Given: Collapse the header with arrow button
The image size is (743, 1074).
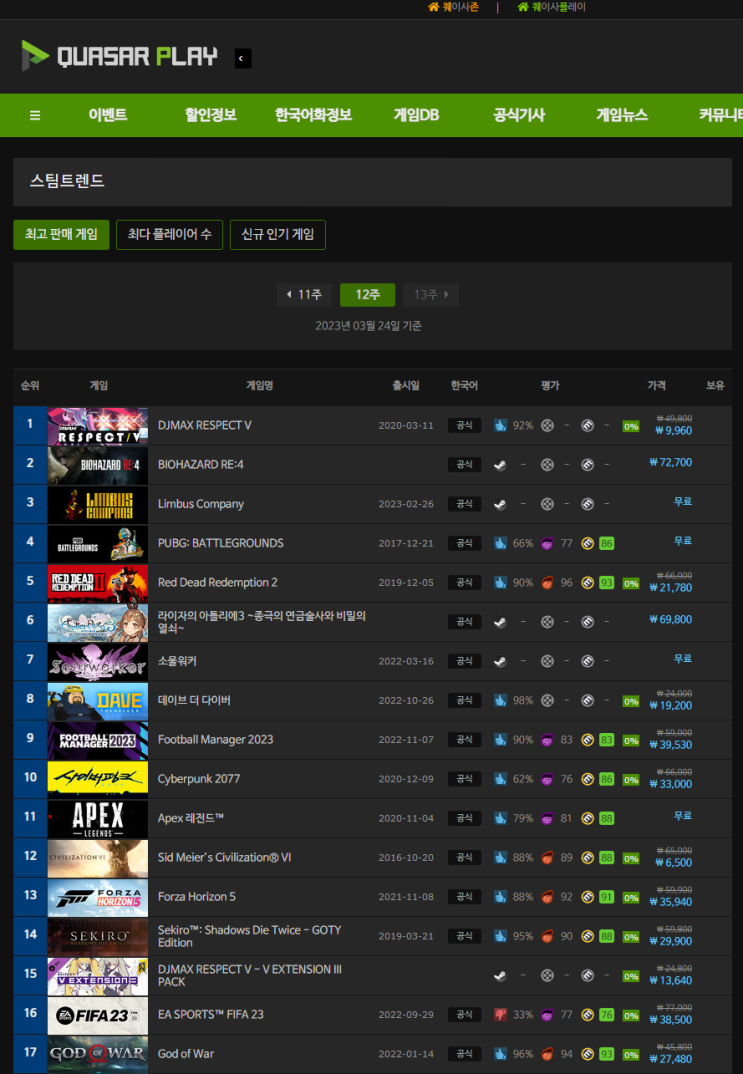Looking at the screenshot, I should (x=242, y=58).
